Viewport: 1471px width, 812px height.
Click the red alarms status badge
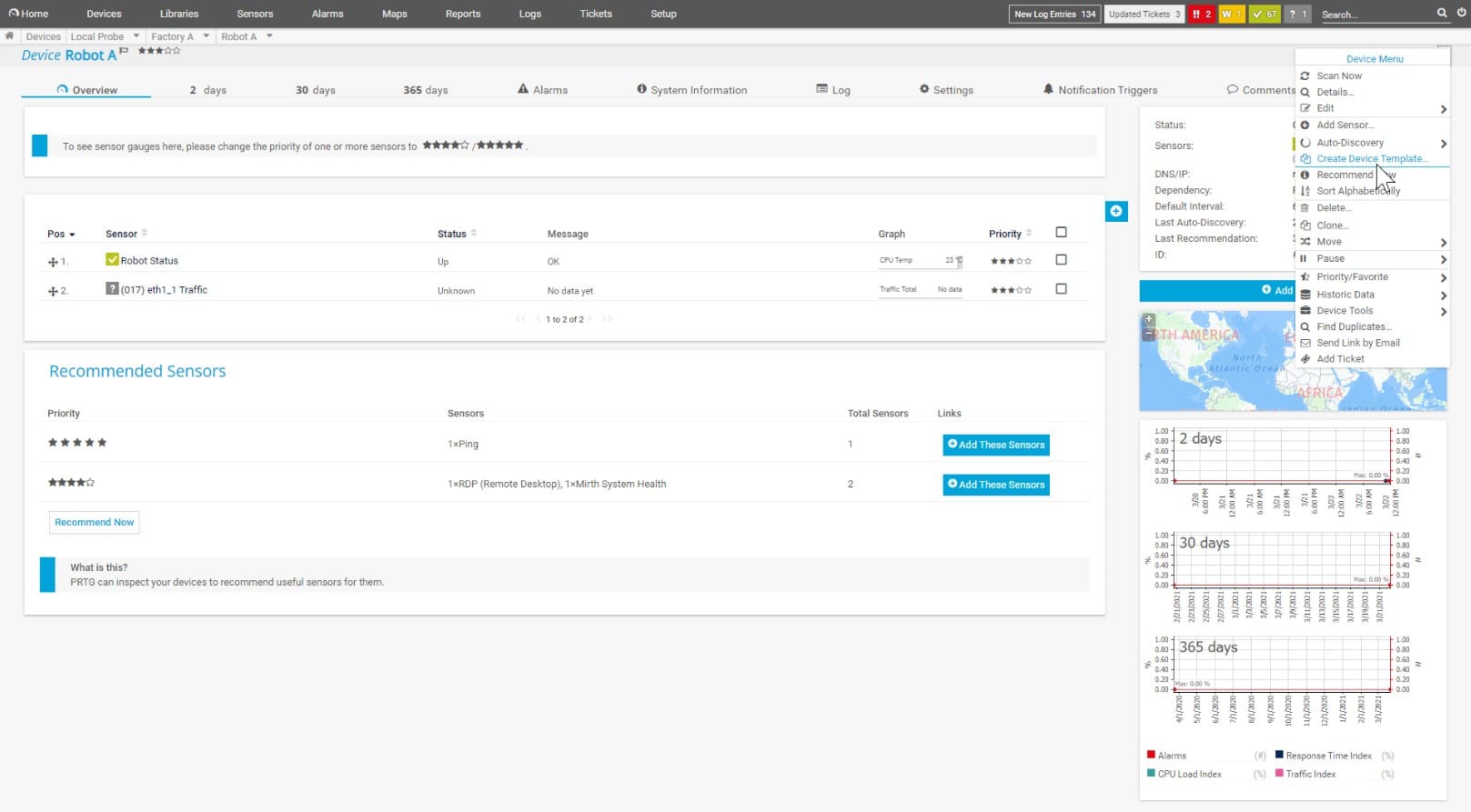tap(1201, 14)
